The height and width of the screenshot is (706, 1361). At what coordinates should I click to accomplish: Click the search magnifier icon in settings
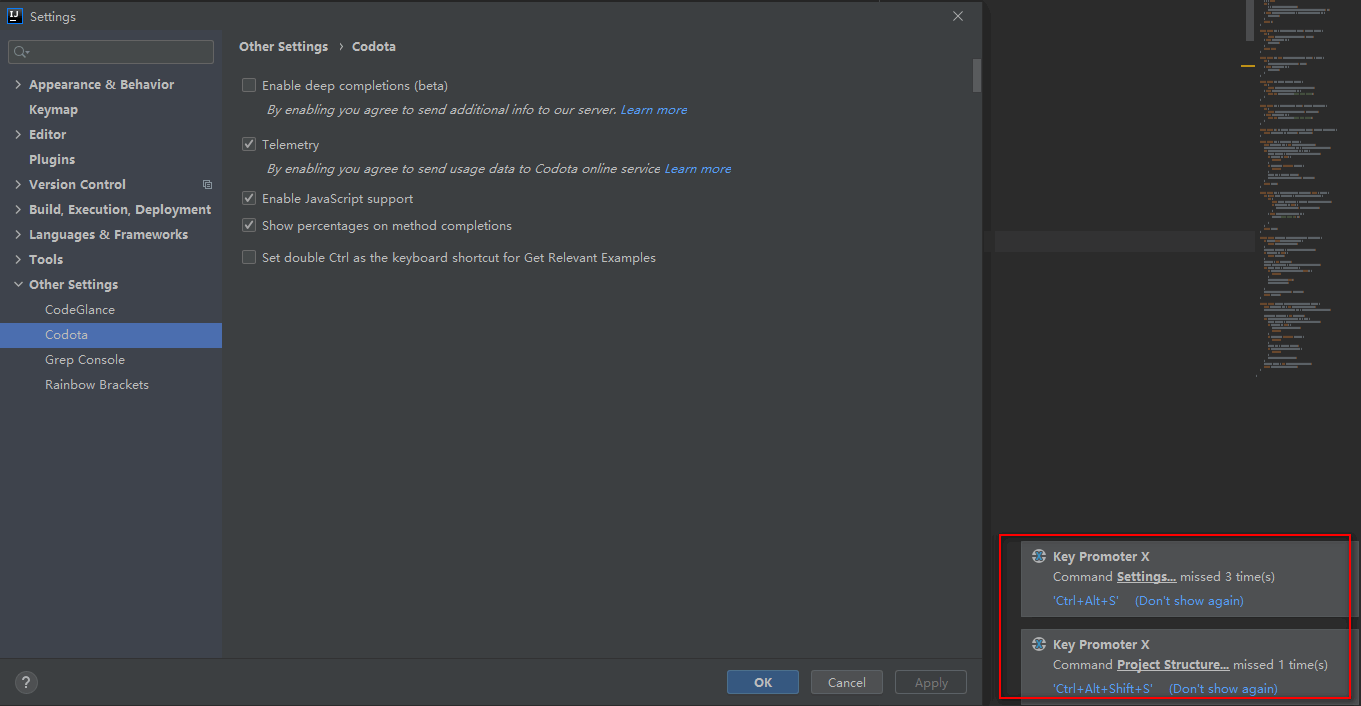click(x=21, y=52)
